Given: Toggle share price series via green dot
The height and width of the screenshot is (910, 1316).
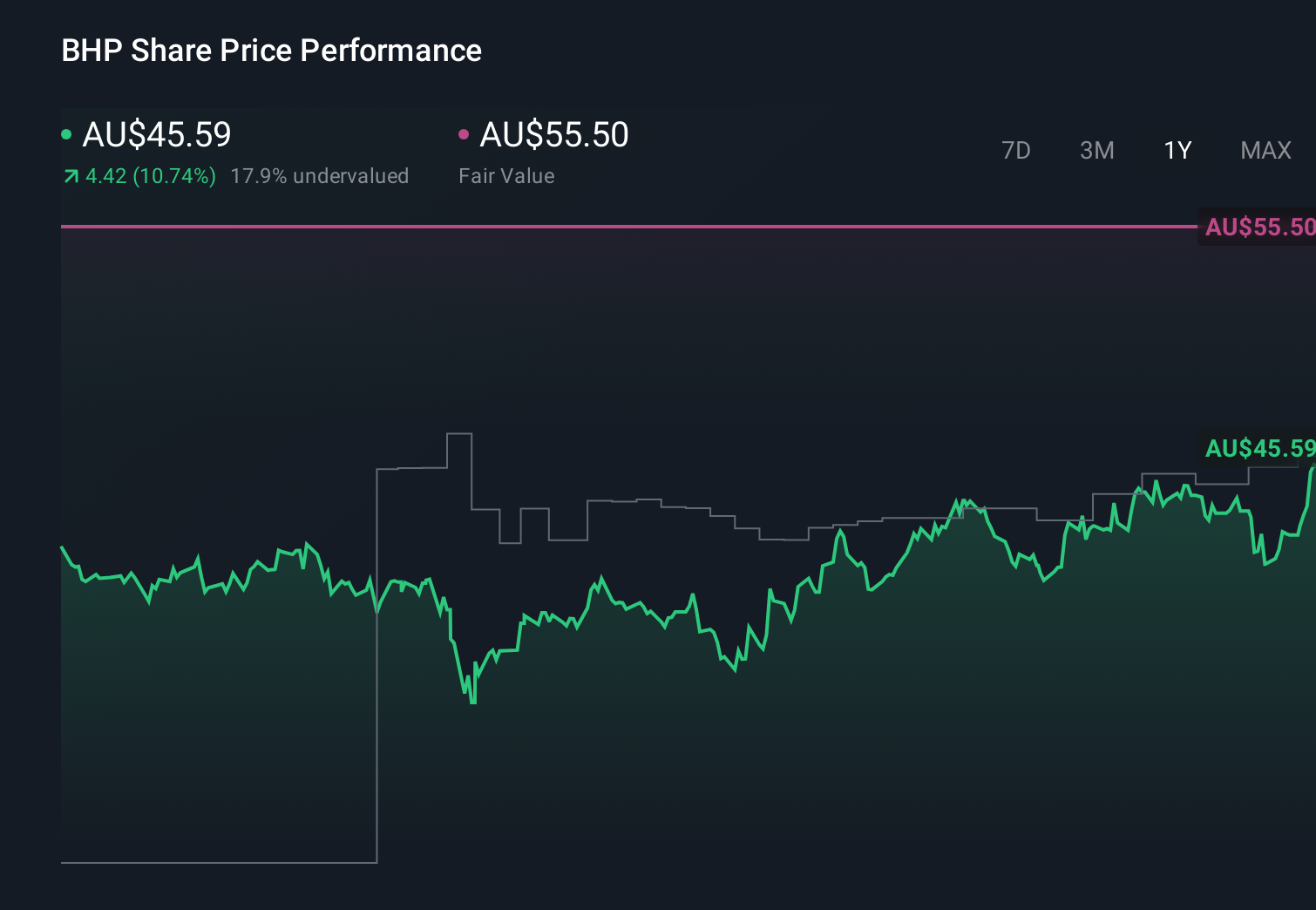Looking at the screenshot, I should click(x=68, y=133).
